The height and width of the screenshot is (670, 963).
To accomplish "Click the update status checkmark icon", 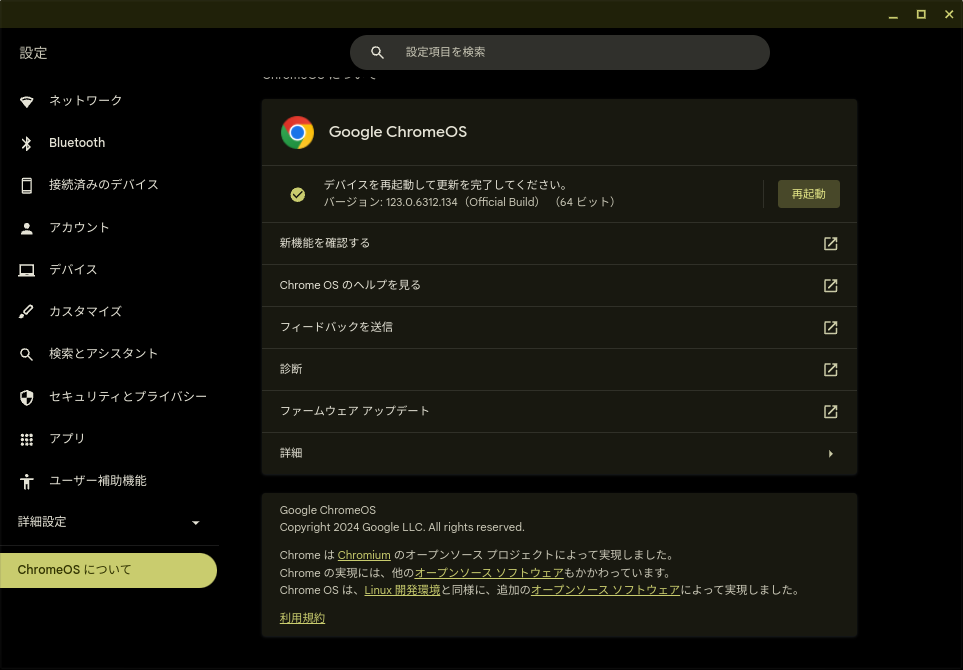I will [x=298, y=195].
